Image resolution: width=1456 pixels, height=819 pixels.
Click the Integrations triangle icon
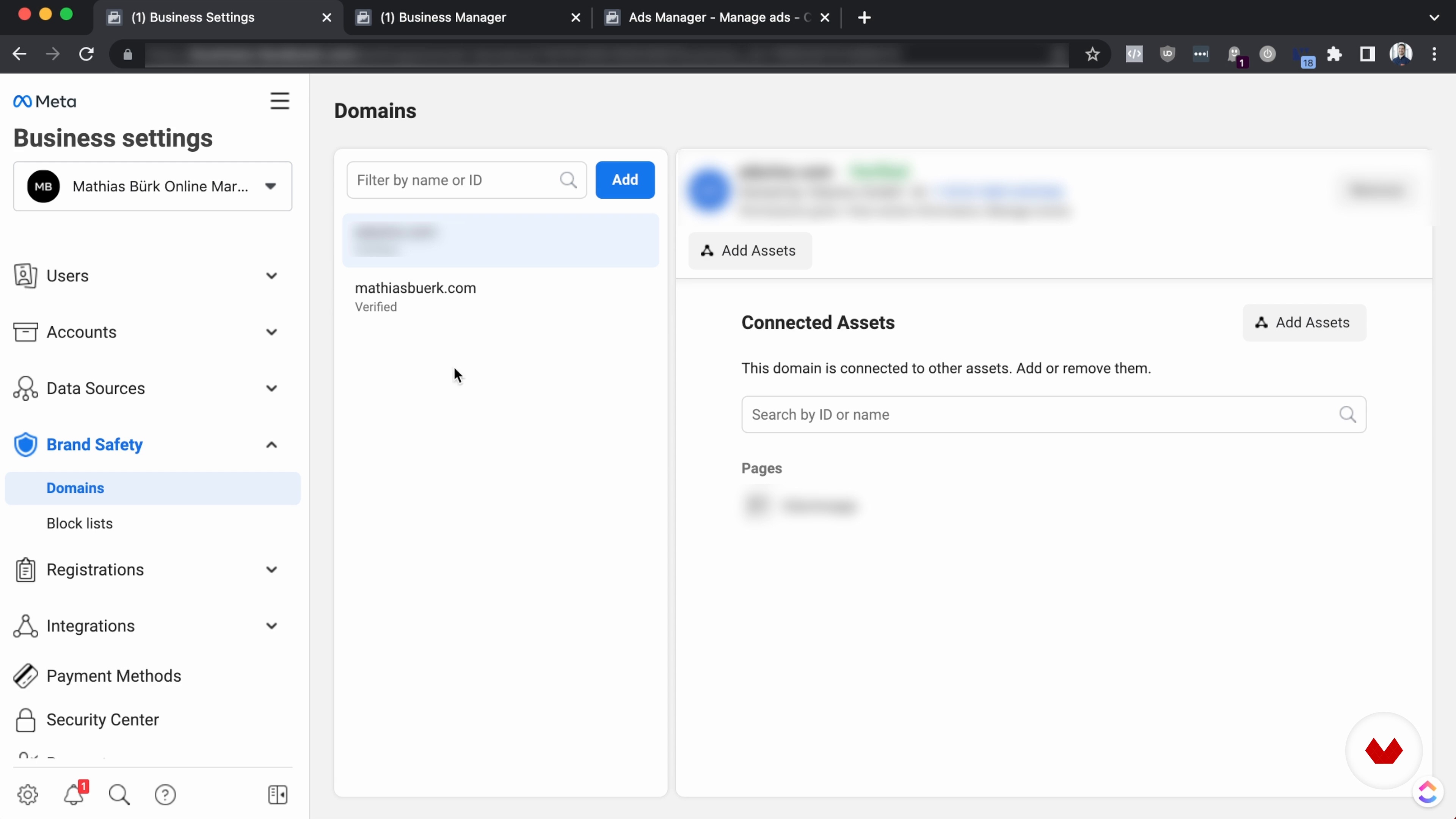pyautogui.click(x=25, y=626)
